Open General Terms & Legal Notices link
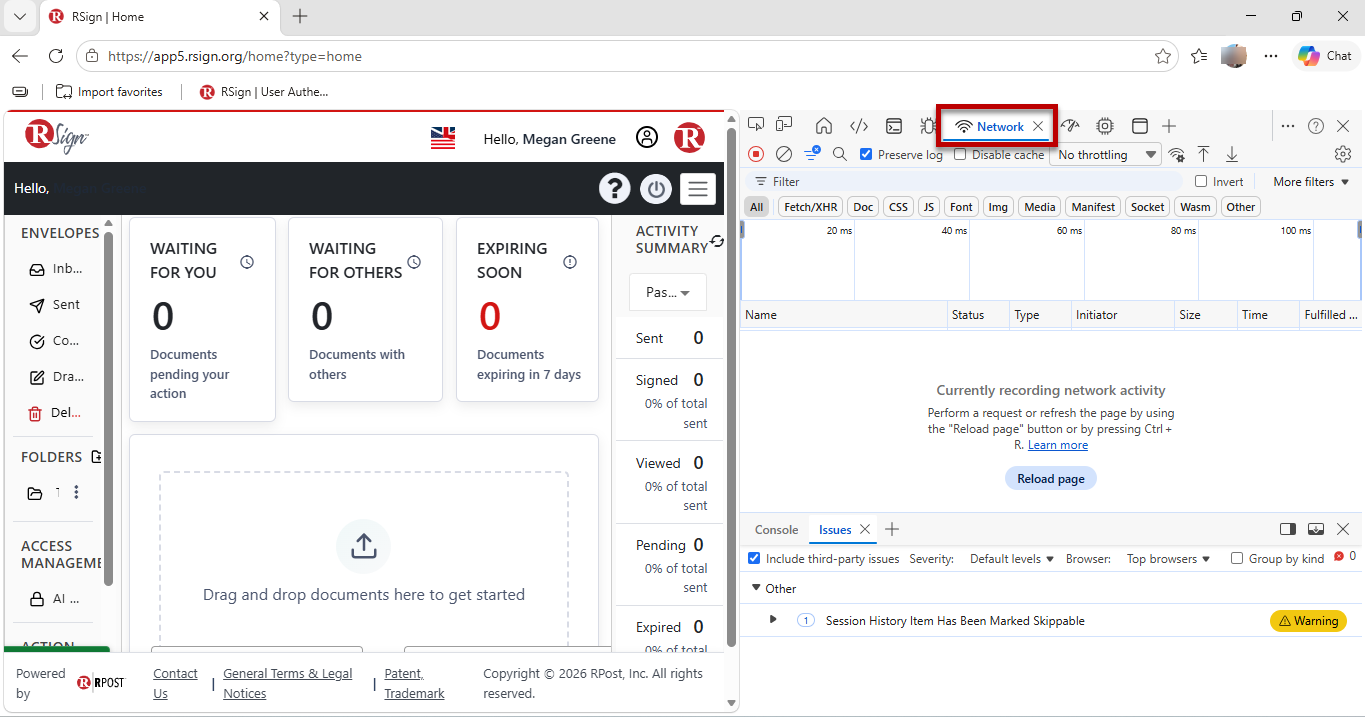 (x=288, y=683)
